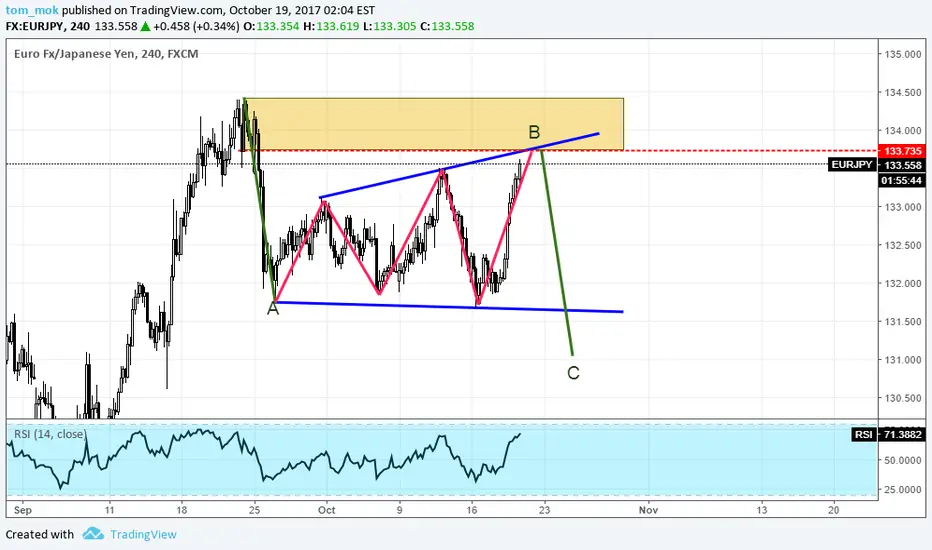Click the 132.000 price axis label
Viewport: 932px width, 550px height.
(902, 283)
